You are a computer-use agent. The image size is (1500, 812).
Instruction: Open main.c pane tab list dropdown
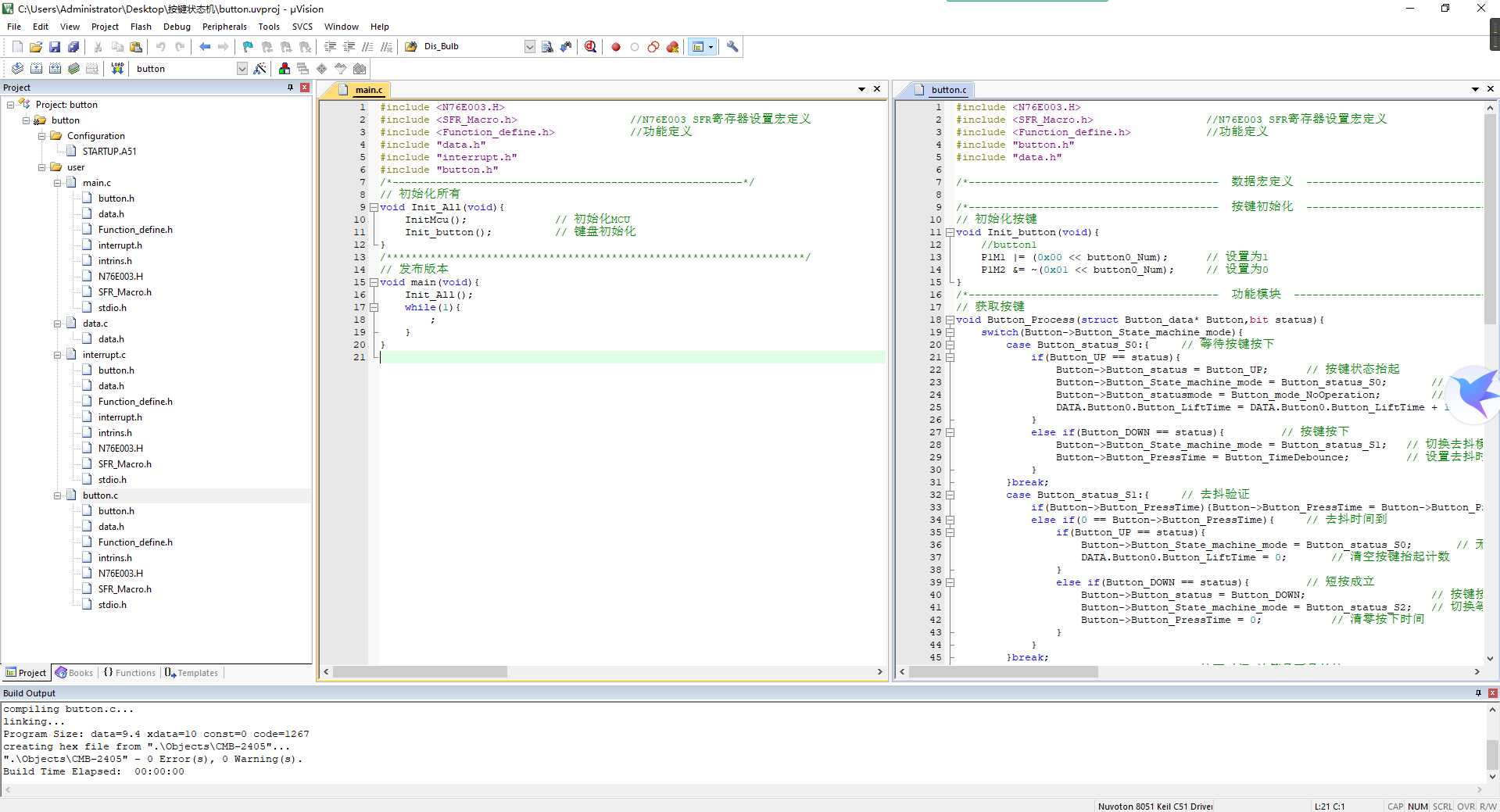click(x=861, y=89)
